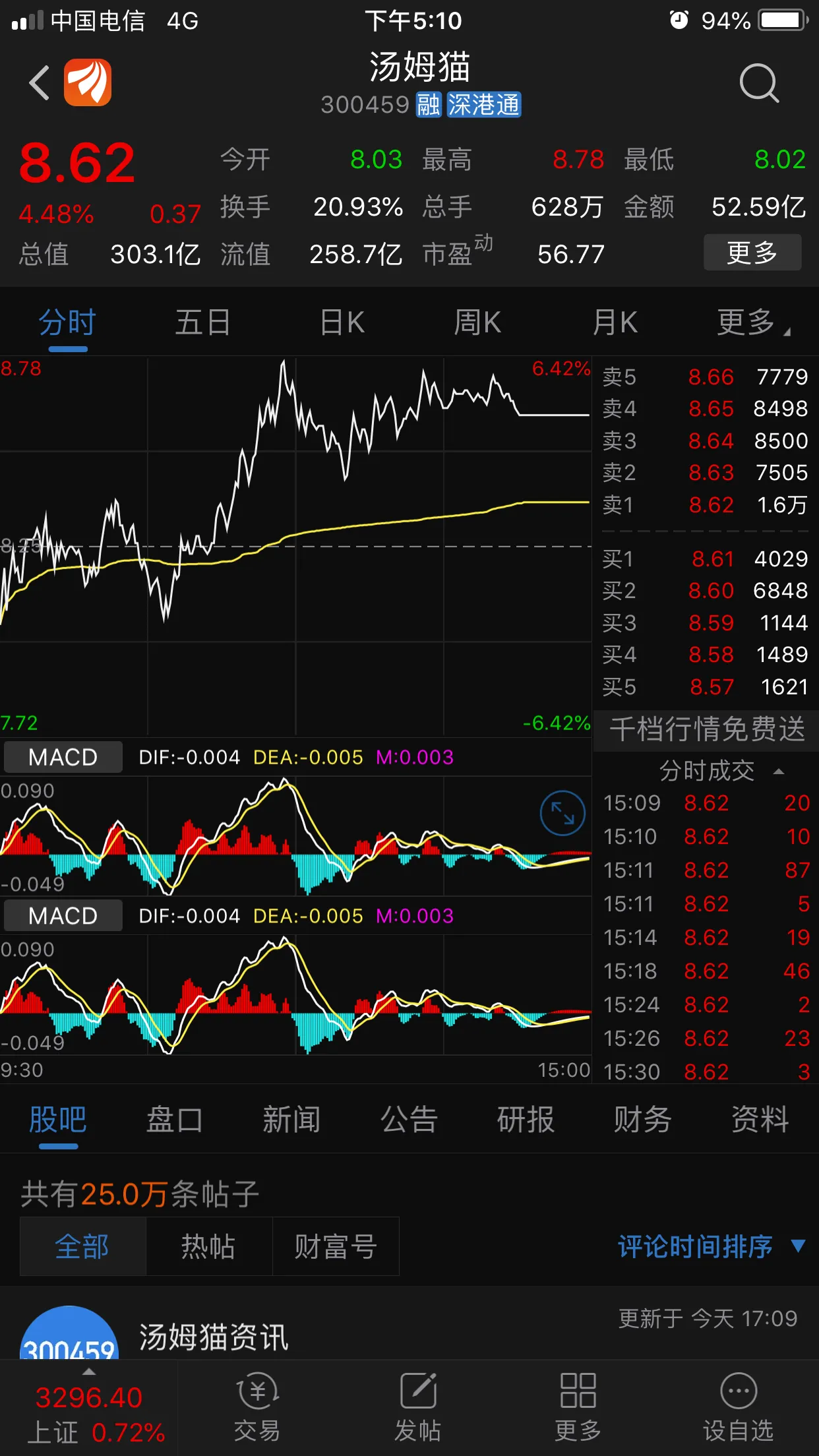Open the search magnifier icon
The height and width of the screenshot is (1456, 819).
759,83
